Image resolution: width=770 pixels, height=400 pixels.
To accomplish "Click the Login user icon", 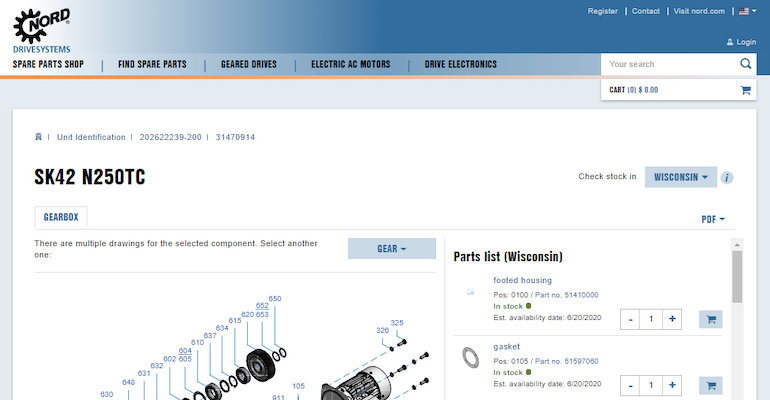I will point(730,42).
